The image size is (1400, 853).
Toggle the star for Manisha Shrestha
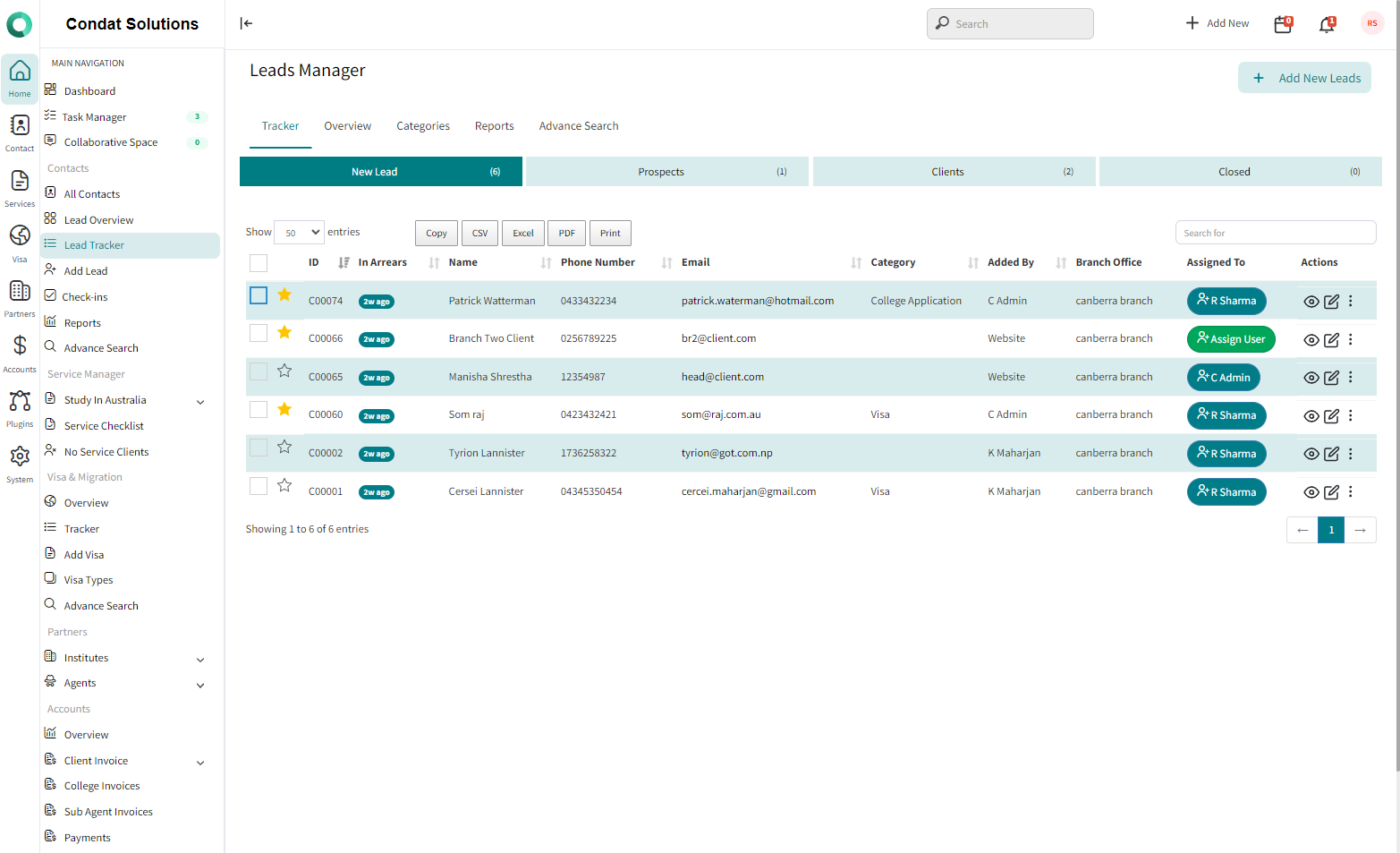[x=284, y=371]
